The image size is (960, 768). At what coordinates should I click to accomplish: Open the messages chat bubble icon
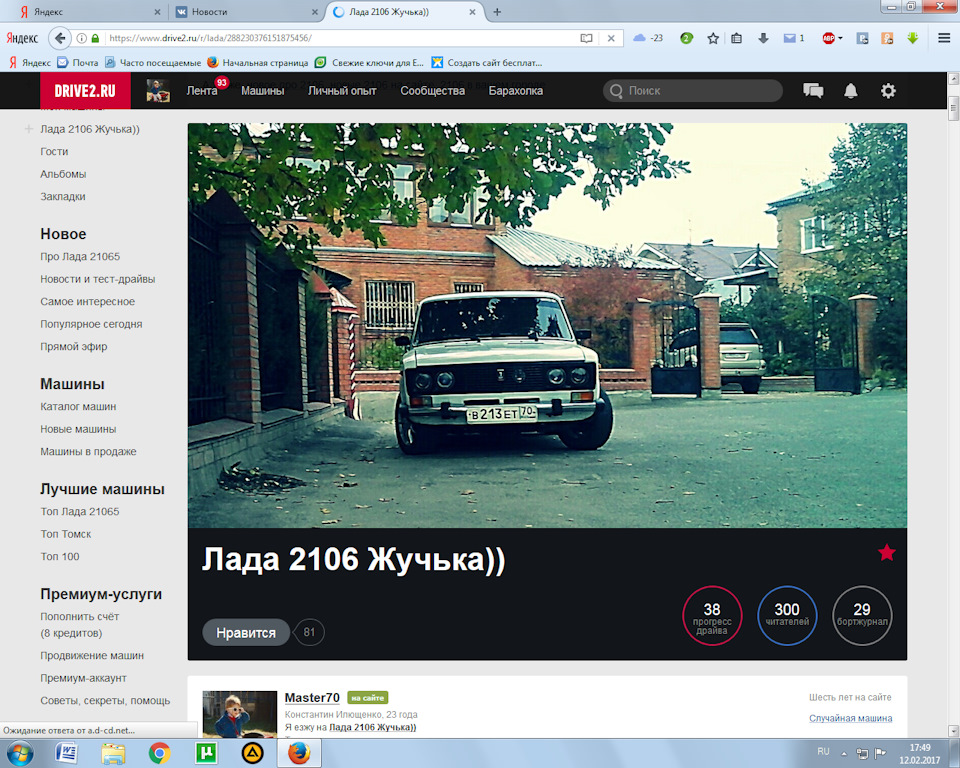click(813, 91)
